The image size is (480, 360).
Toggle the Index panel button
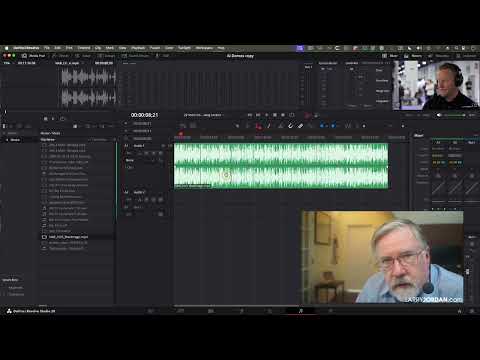click(83, 56)
